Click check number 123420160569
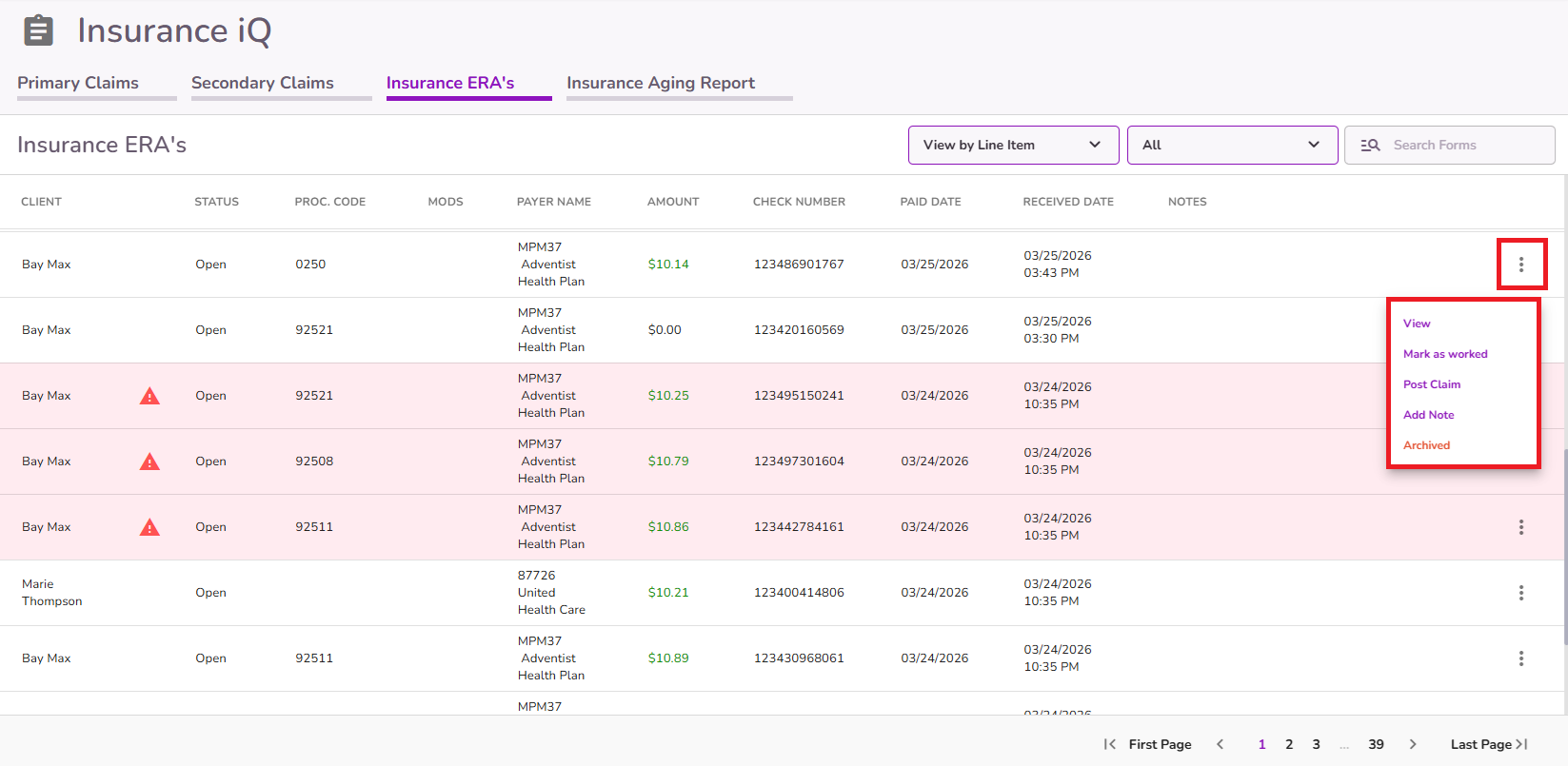1568x766 pixels. 799,330
